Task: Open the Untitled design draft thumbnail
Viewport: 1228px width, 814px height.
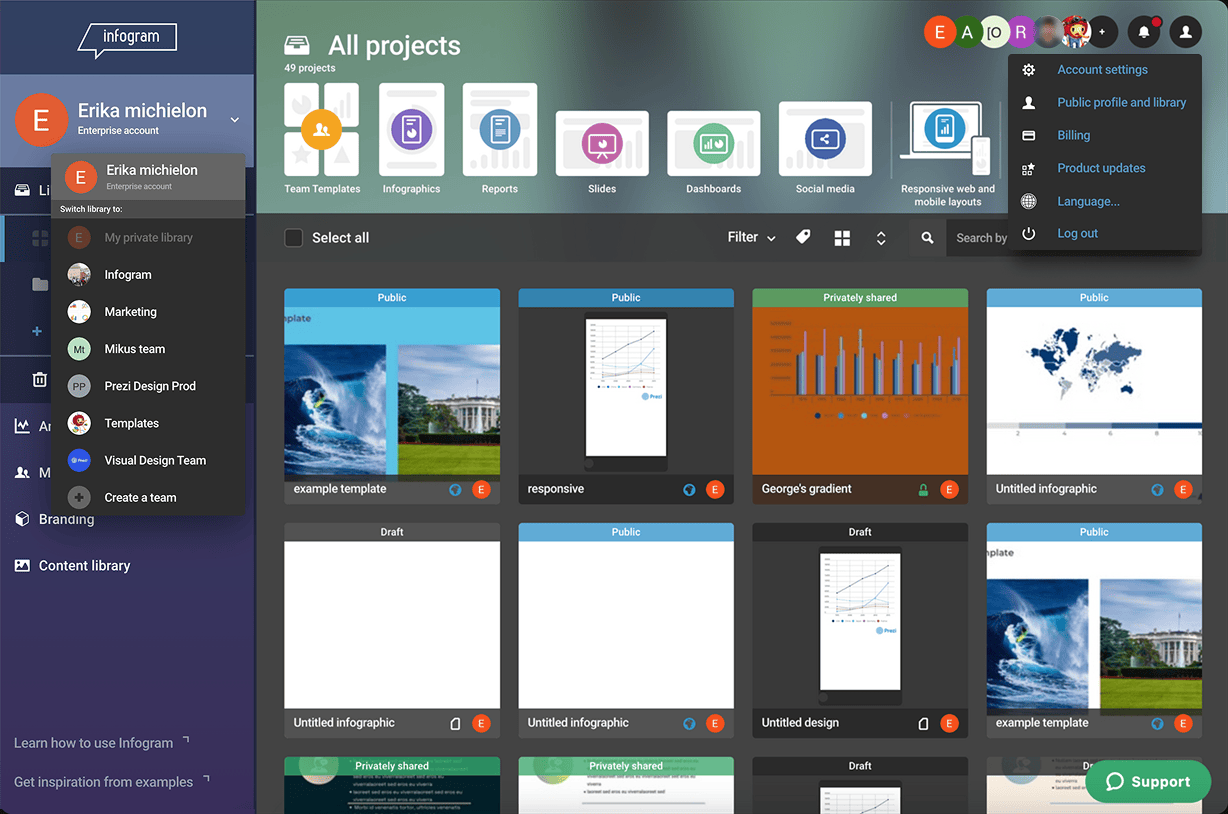Action: (860, 625)
